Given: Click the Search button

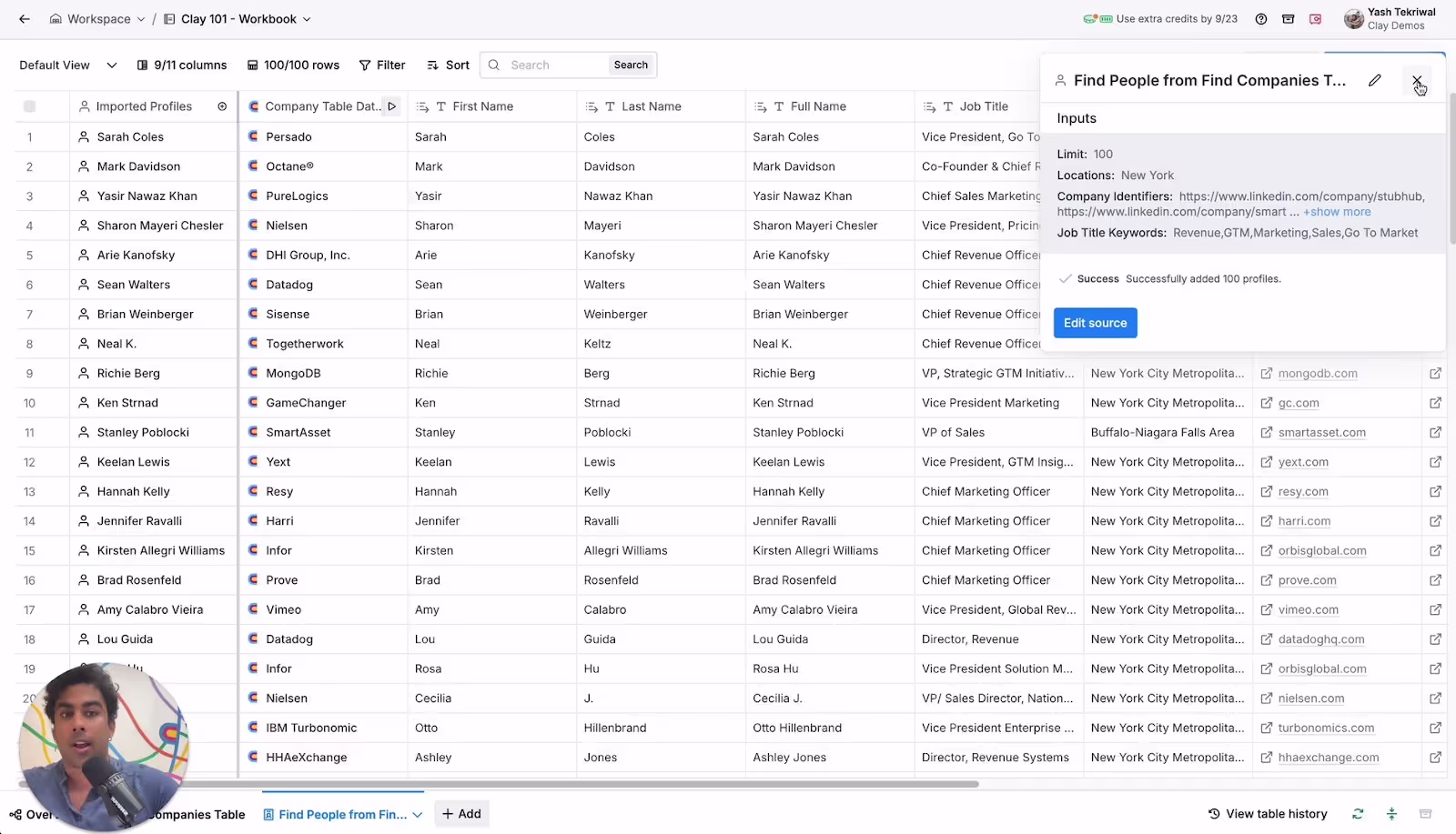Looking at the screenshot, I should (x=631, y=65).
